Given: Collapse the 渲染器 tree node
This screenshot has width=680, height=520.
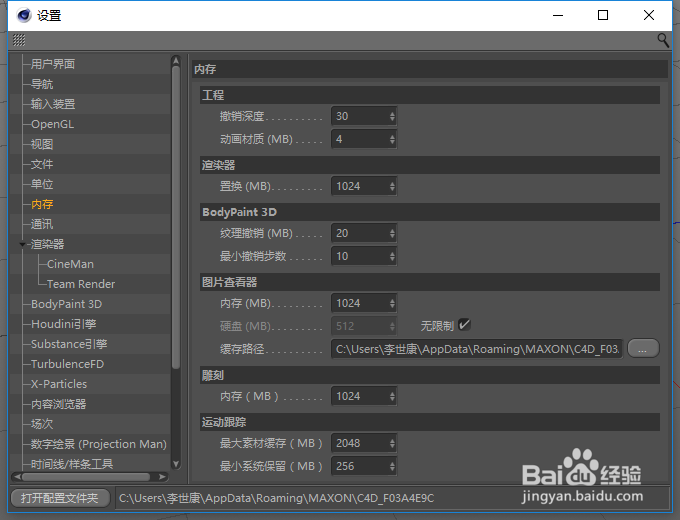Looking at the screenshot, I should (22, 245).
